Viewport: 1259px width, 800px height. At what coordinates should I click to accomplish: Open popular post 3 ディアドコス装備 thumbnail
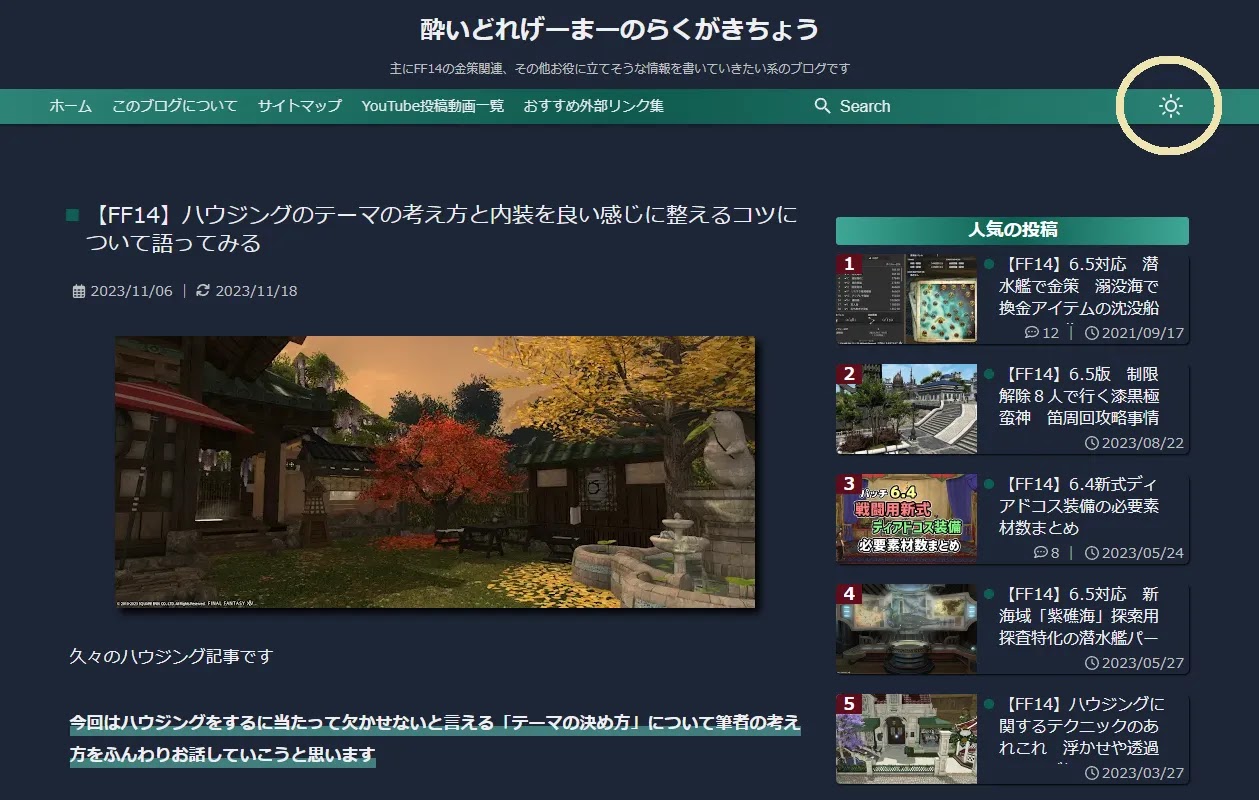coord(907,518)
